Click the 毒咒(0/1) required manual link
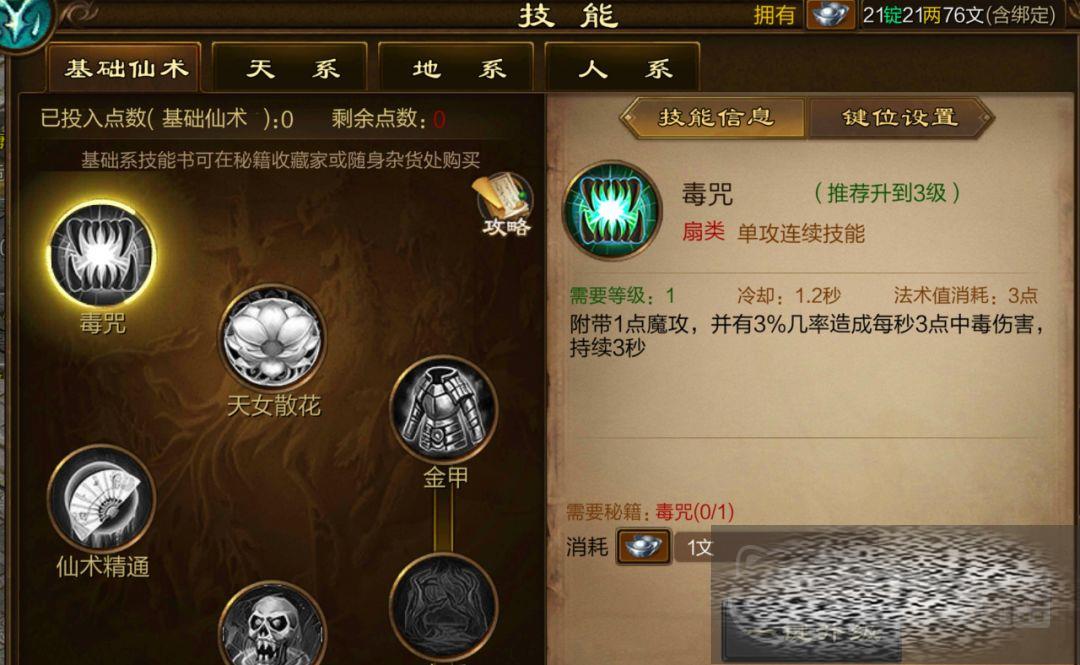 tap(694, 512)
